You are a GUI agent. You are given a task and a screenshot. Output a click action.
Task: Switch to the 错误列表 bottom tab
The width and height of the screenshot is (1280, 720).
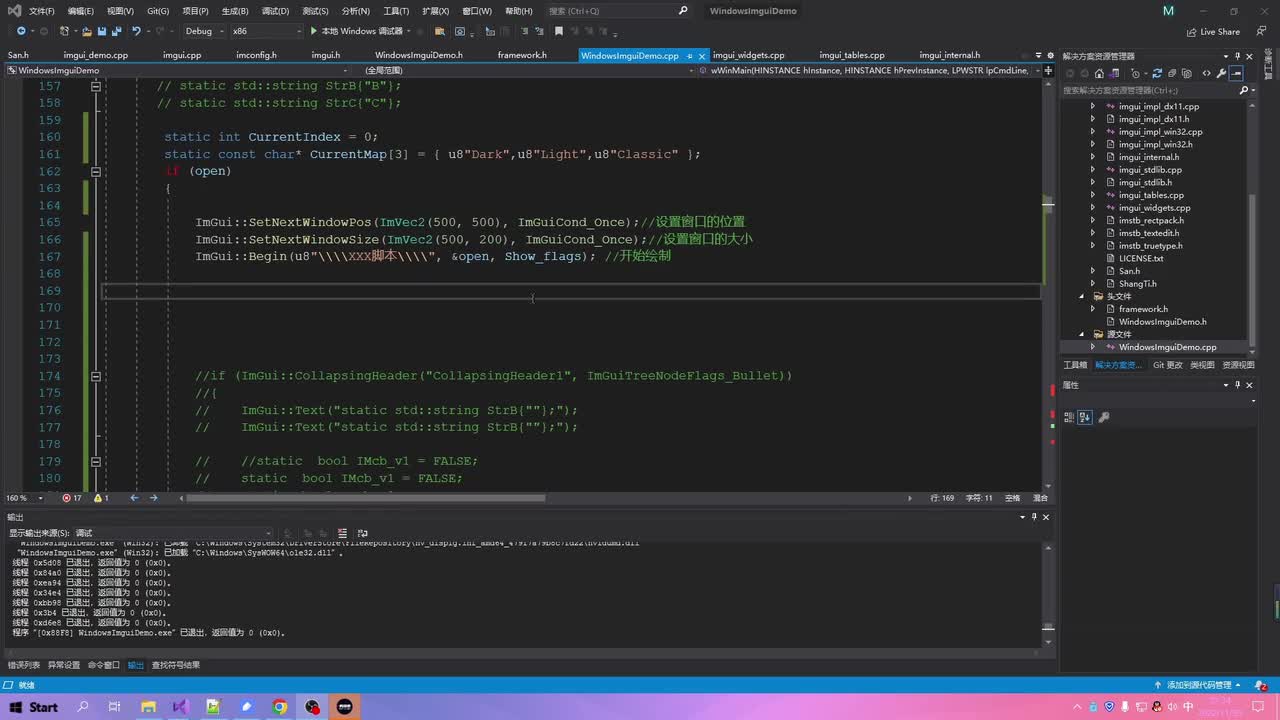pyautogui.click(x=24, y=665)
